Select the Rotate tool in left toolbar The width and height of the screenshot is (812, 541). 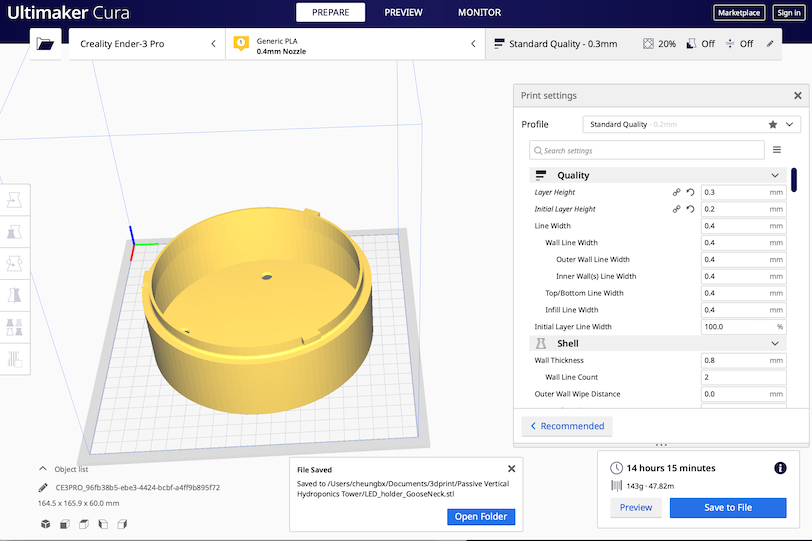pos(14,263)
